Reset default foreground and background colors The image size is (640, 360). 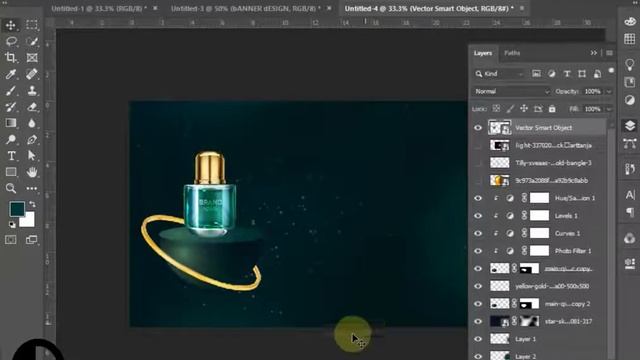click(x=12, y=224)
